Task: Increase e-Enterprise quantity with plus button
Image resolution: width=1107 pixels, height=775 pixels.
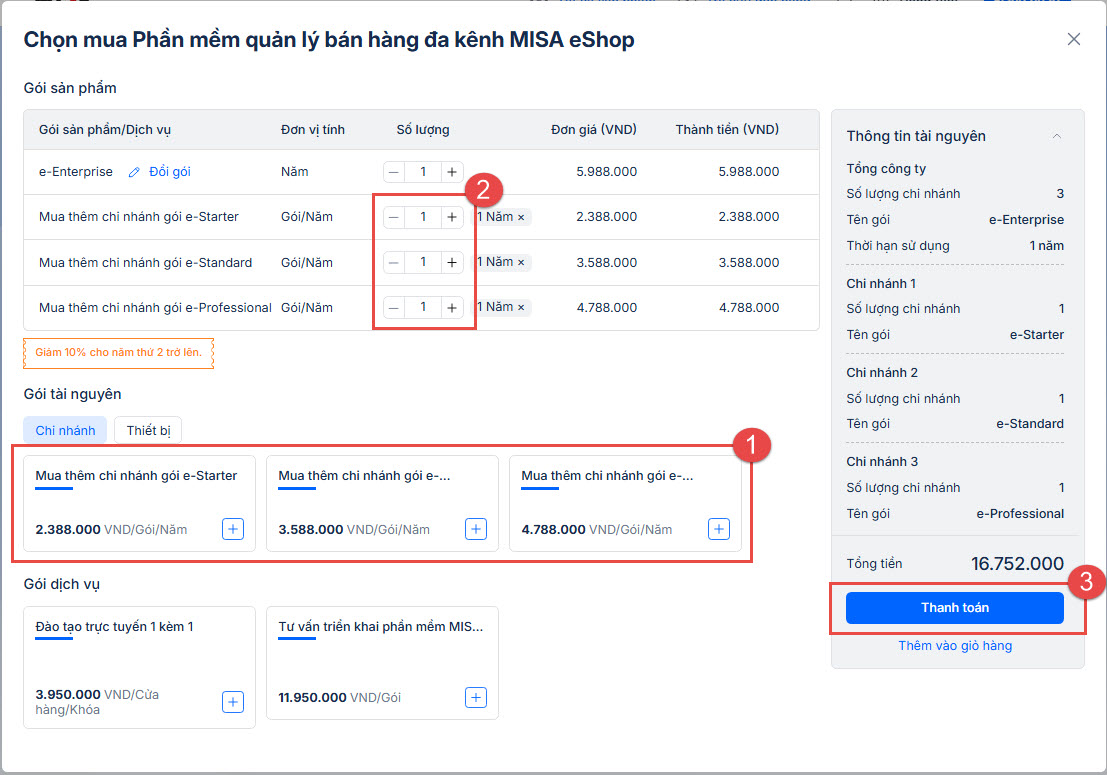Action: pos(452,172)
